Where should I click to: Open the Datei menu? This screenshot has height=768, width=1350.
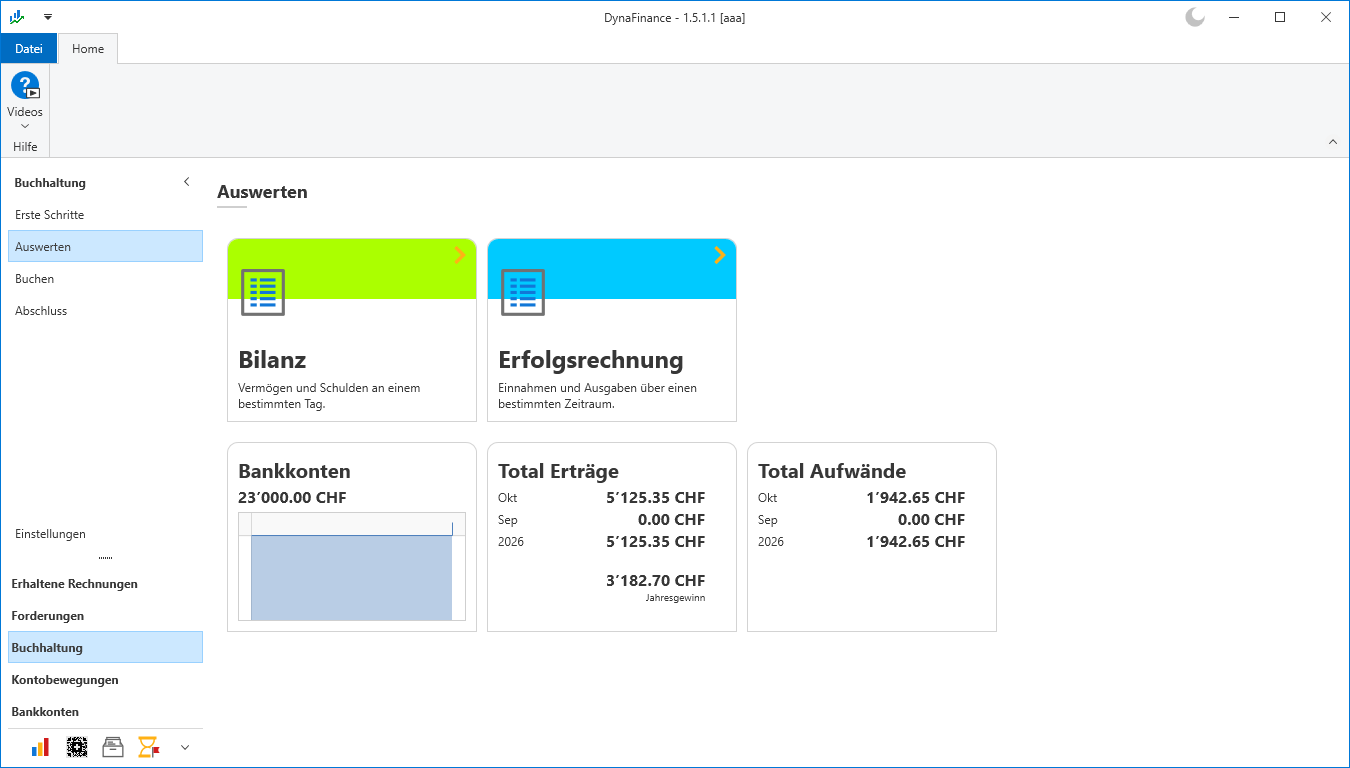[29, 49]
